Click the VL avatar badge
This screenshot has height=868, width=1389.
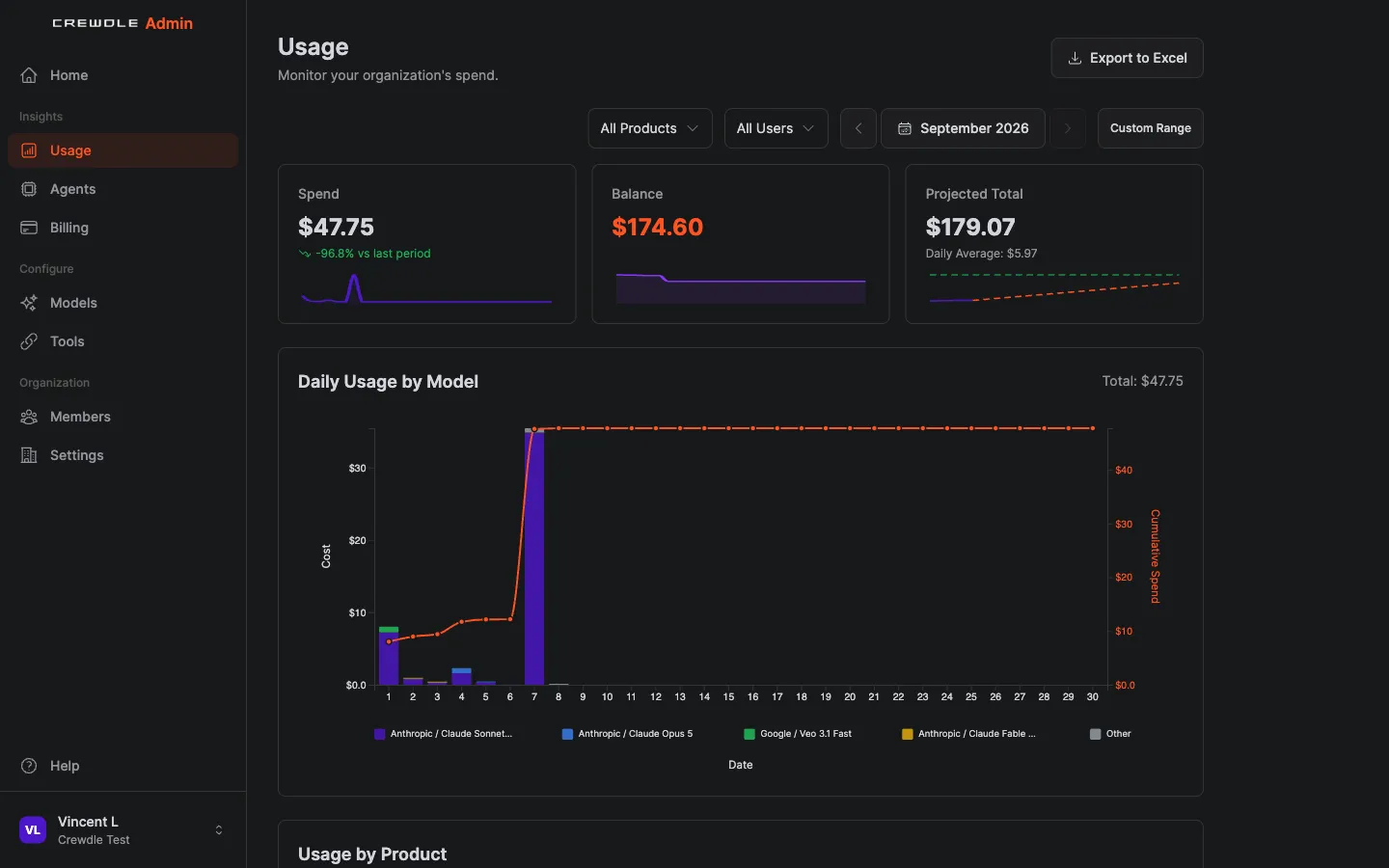33,830
